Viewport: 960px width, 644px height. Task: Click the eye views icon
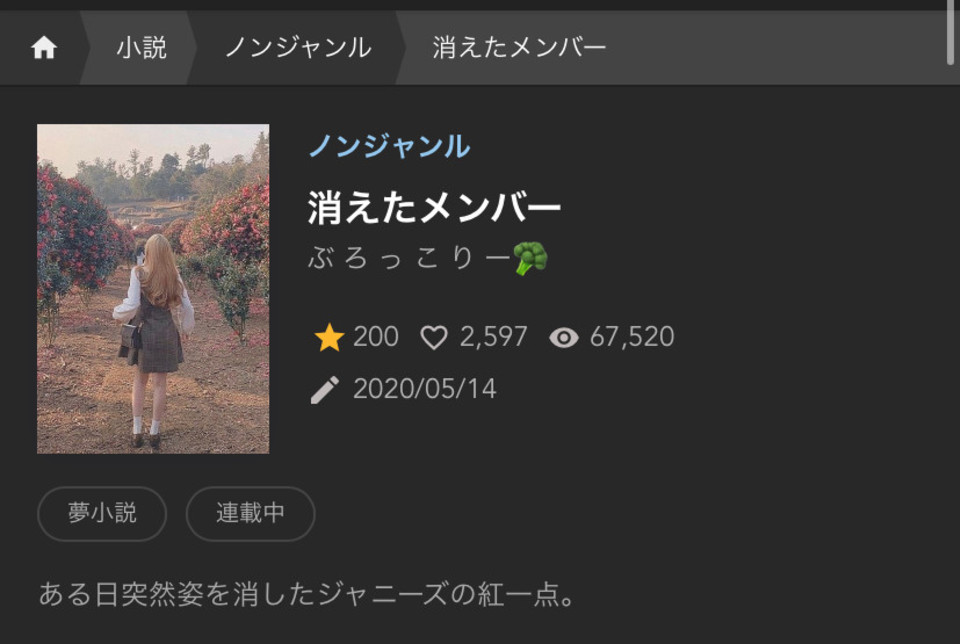564,337
